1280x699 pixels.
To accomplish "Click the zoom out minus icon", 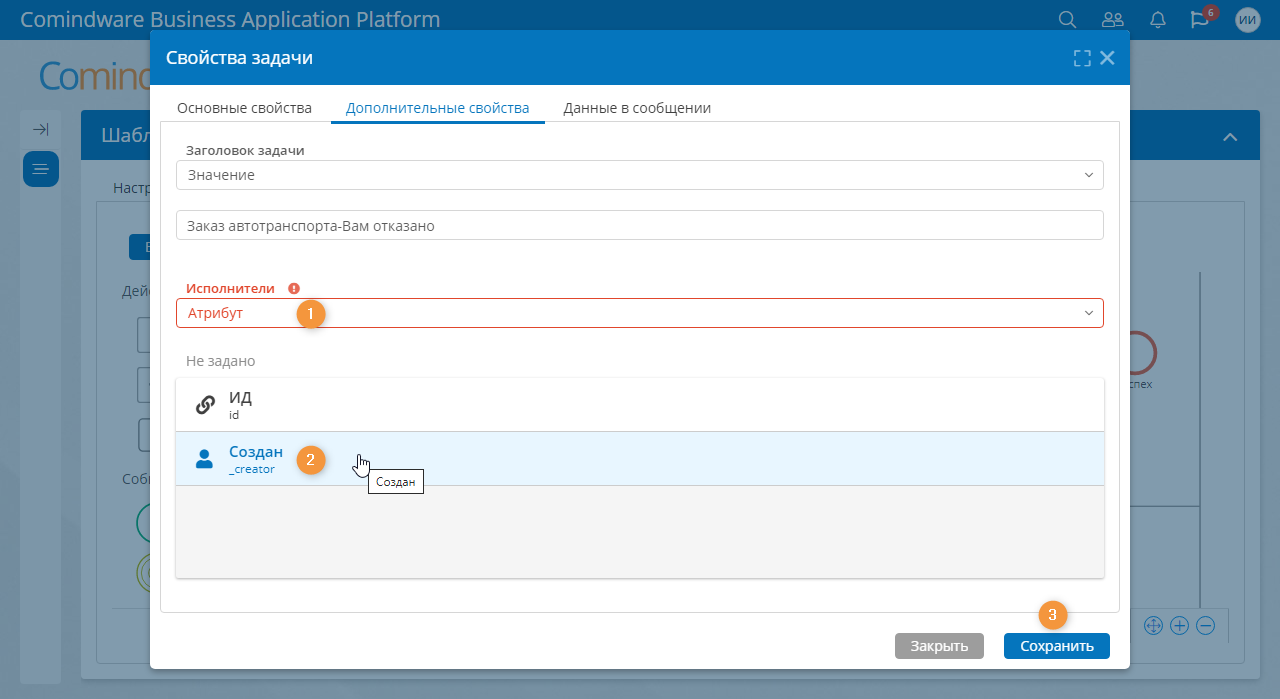I will coord(1205,626).
